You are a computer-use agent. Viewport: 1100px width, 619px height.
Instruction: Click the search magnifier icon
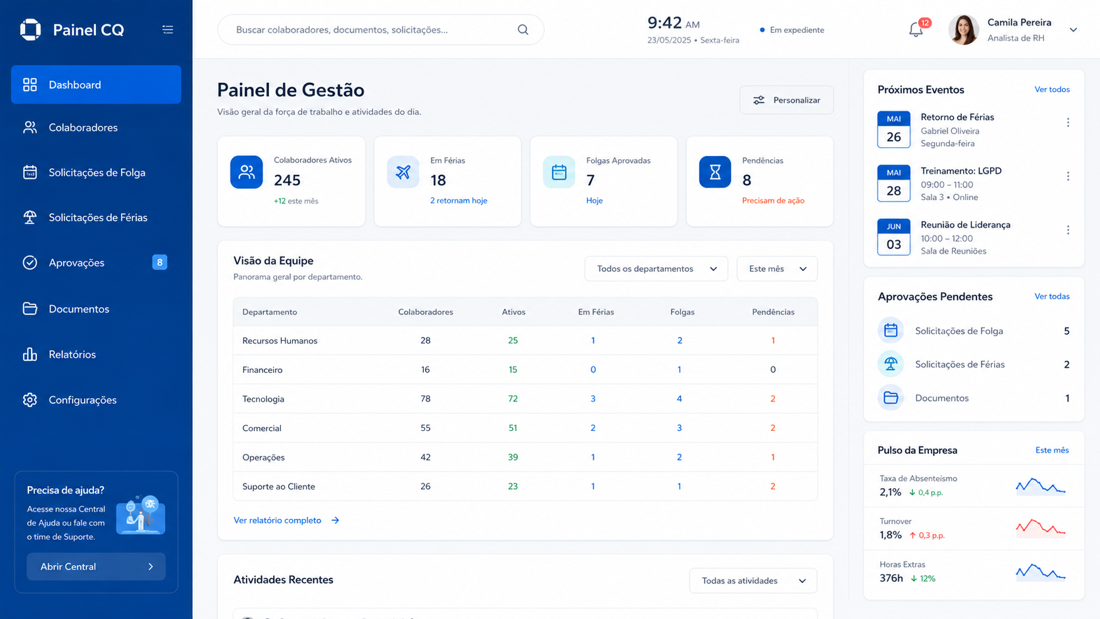point(523,29)
